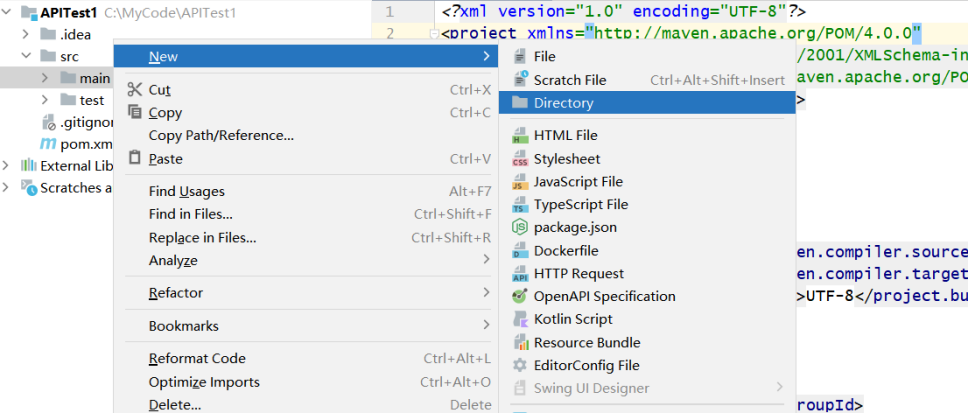Expand the test folder node
The width and height of the screenshot is (969, 414).
(x=45, y=100)
